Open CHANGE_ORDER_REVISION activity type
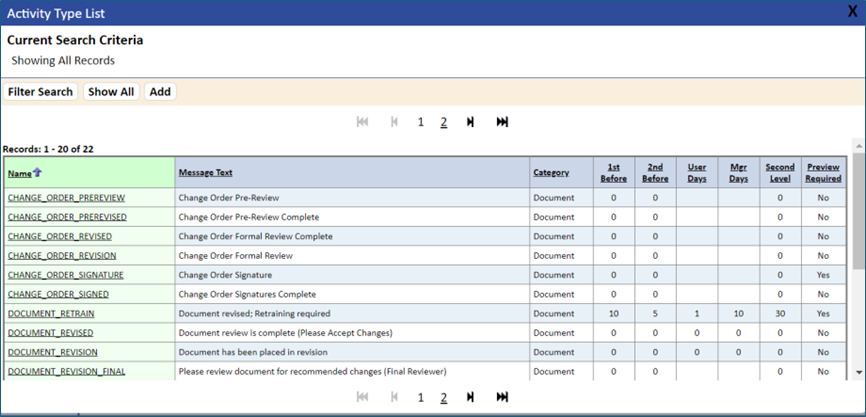 62,256
